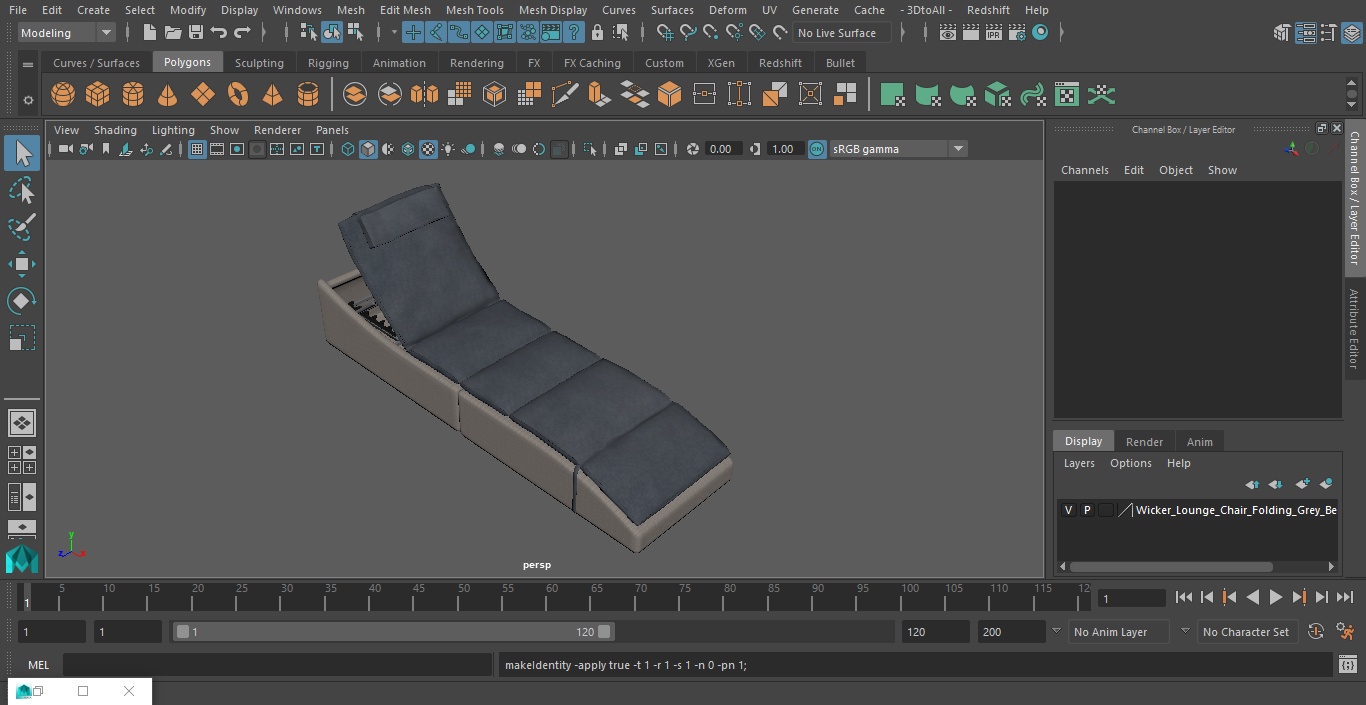Click the playback end field 200
1366x705 pixels.
coord(1011,632)
